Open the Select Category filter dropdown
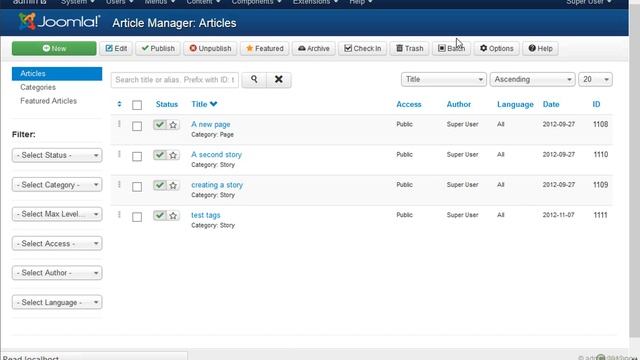Screen dimensions: 640x360 pyautogui.click(x=57, y=184)
